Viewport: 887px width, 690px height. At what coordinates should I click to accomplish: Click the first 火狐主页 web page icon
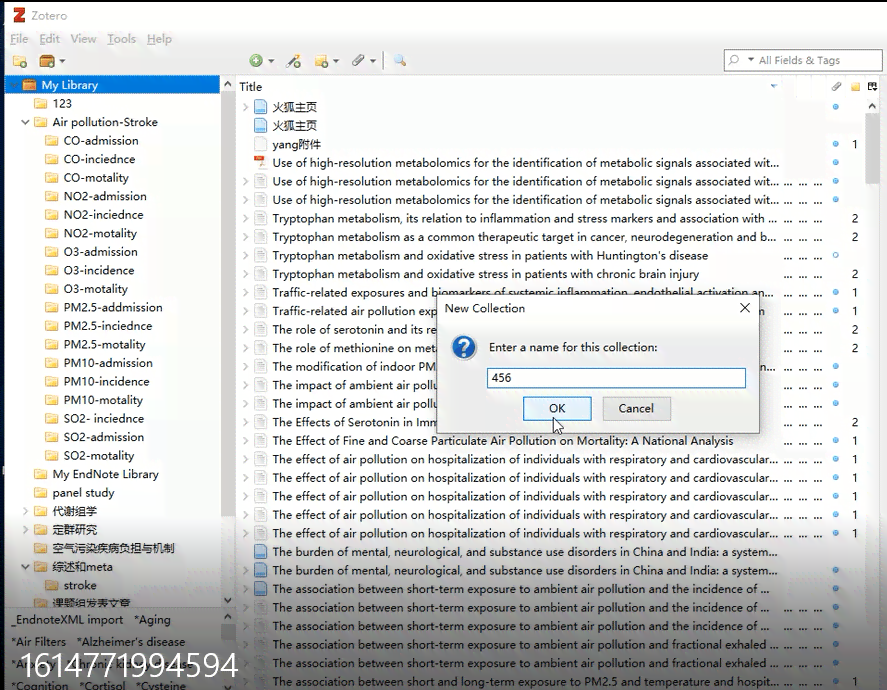pos(260,107)
